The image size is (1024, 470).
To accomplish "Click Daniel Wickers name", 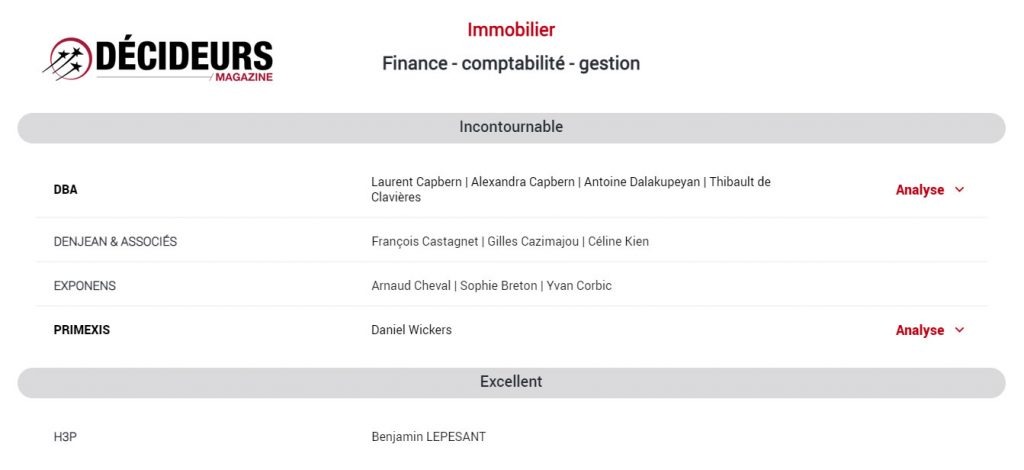I will [x=411, y=330].
